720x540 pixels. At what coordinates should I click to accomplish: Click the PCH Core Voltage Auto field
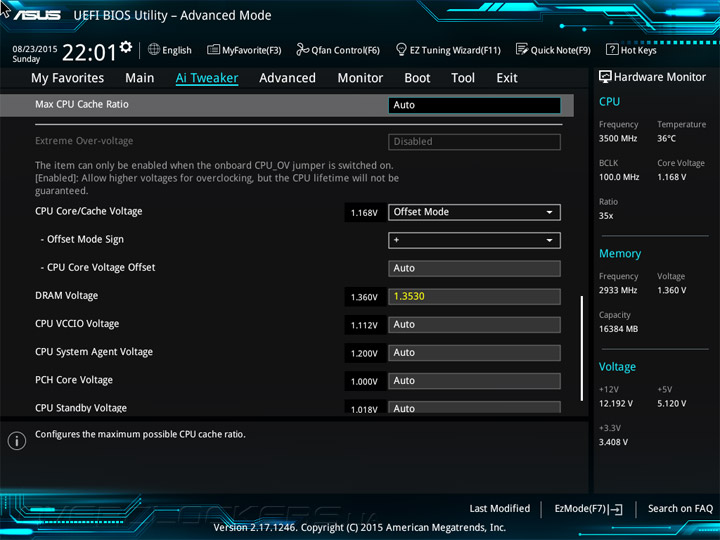point(474,381)
